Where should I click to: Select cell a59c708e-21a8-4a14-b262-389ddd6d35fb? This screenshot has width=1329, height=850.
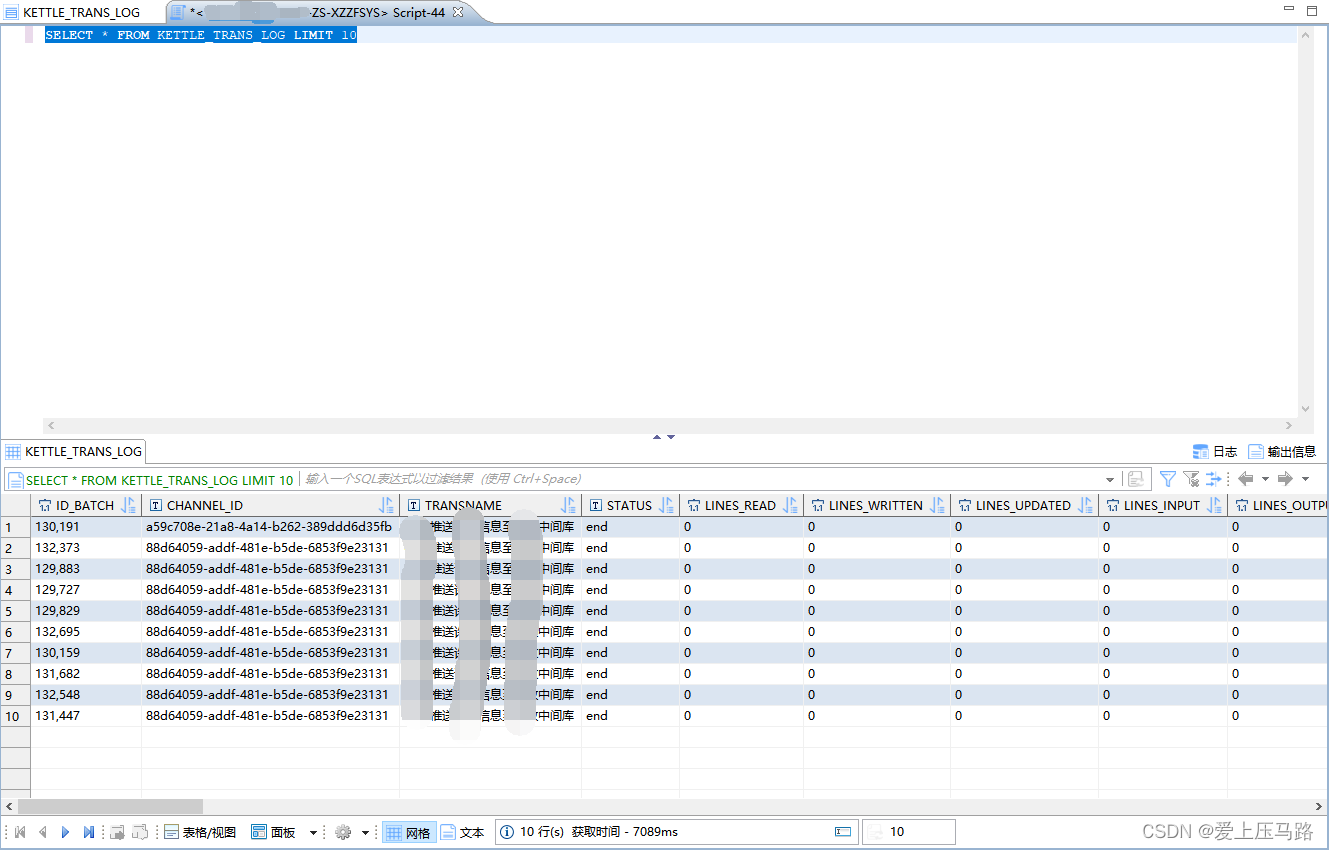[x=270, y=527]
